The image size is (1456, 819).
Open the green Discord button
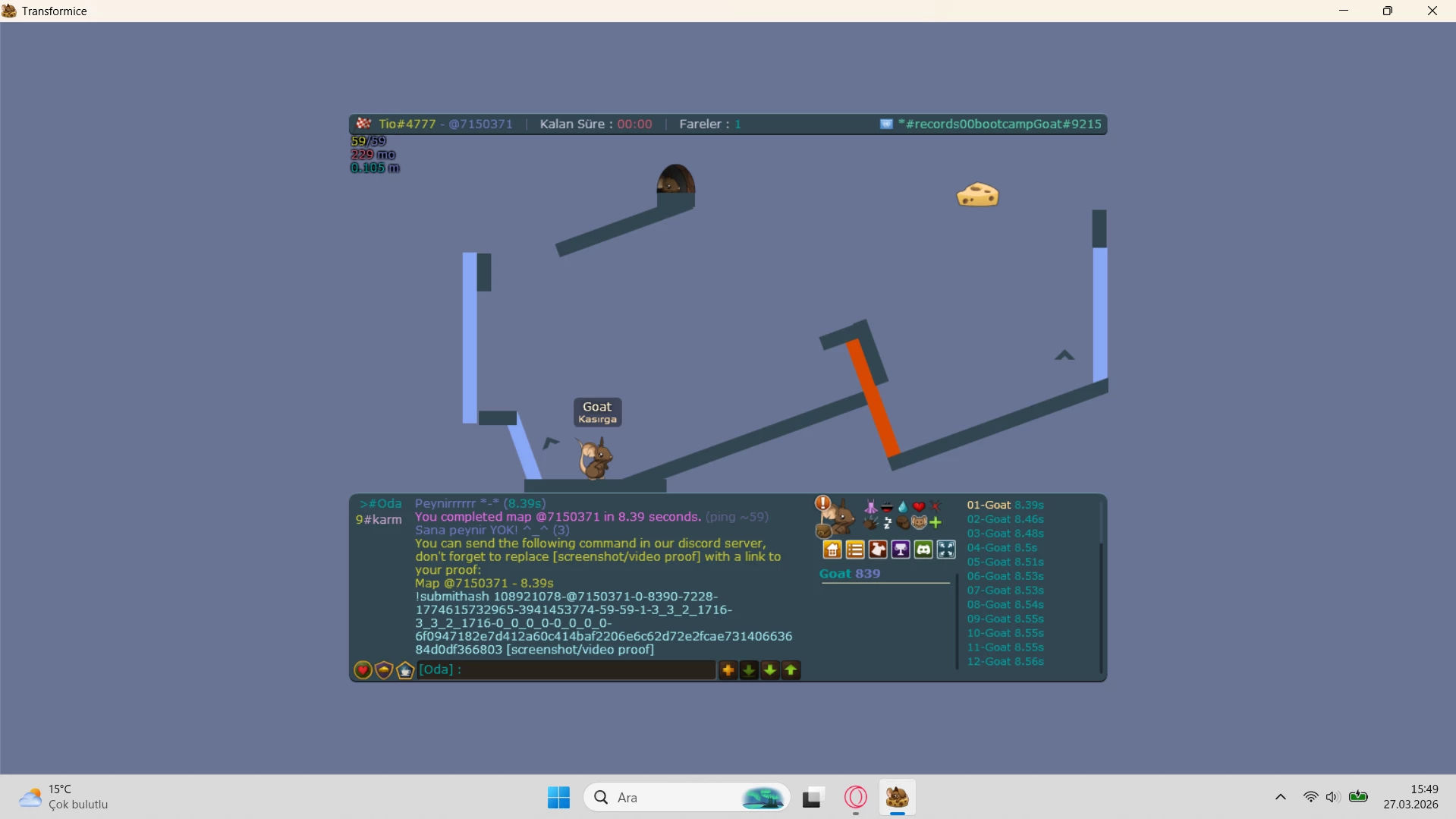tap(923, 550)
